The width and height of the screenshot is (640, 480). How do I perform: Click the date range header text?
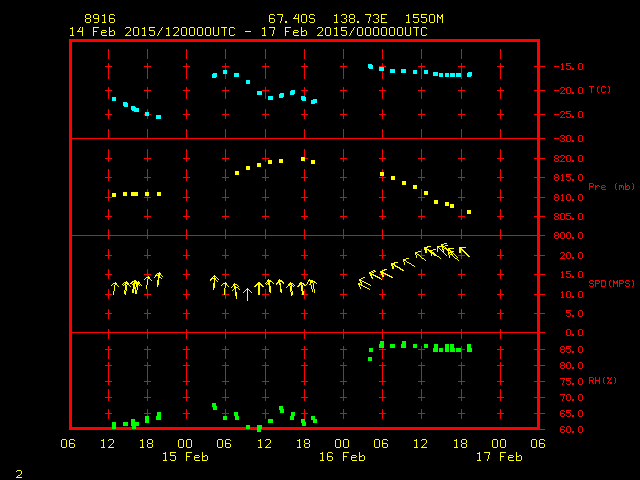[248, 31]
